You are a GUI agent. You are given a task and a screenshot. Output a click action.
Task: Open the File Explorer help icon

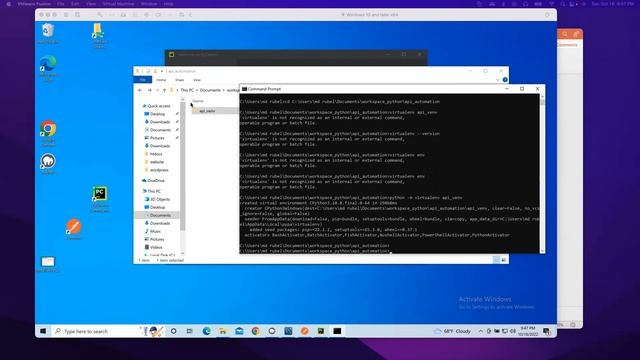pyautogui.click(x=505, y=80)
